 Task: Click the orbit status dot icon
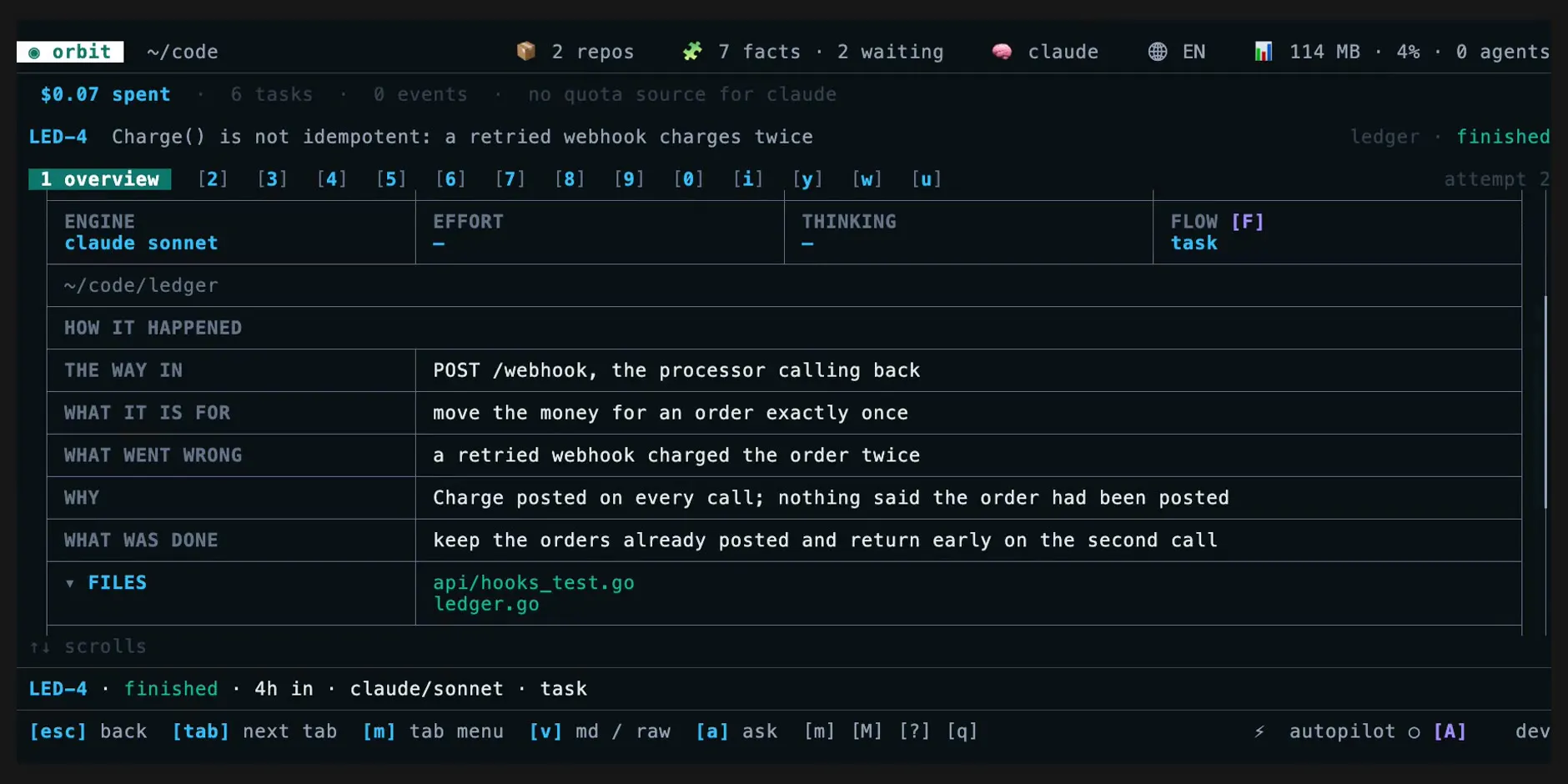[x=34, y=53]
